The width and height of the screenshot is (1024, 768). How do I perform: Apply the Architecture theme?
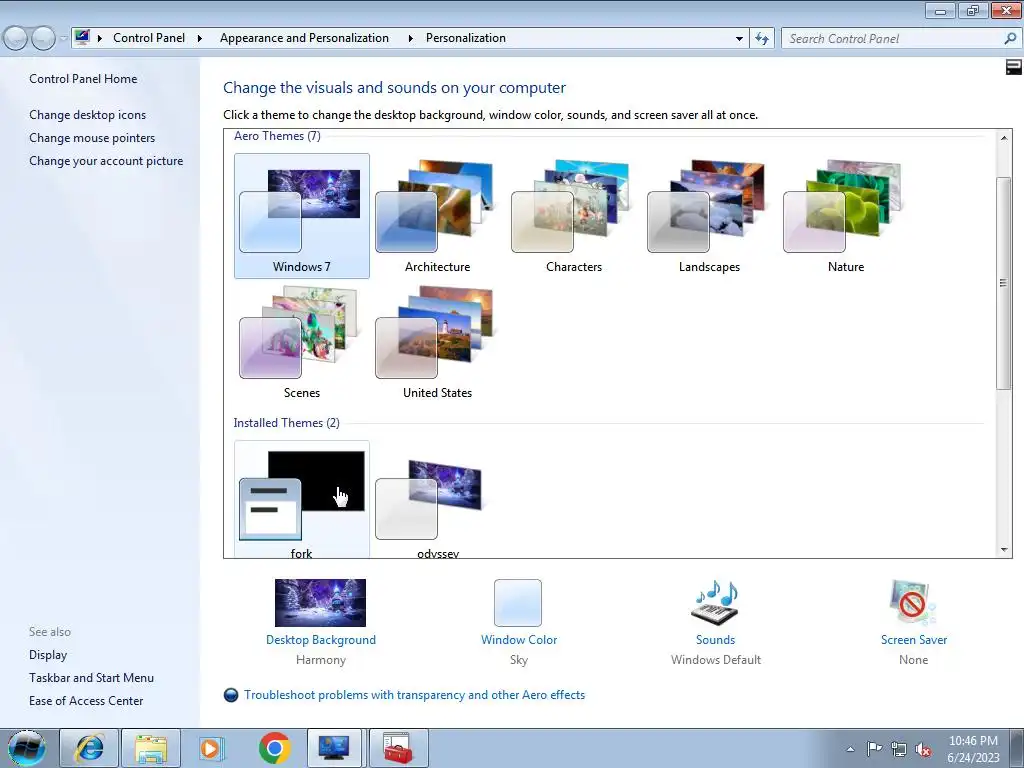(437, 216)
